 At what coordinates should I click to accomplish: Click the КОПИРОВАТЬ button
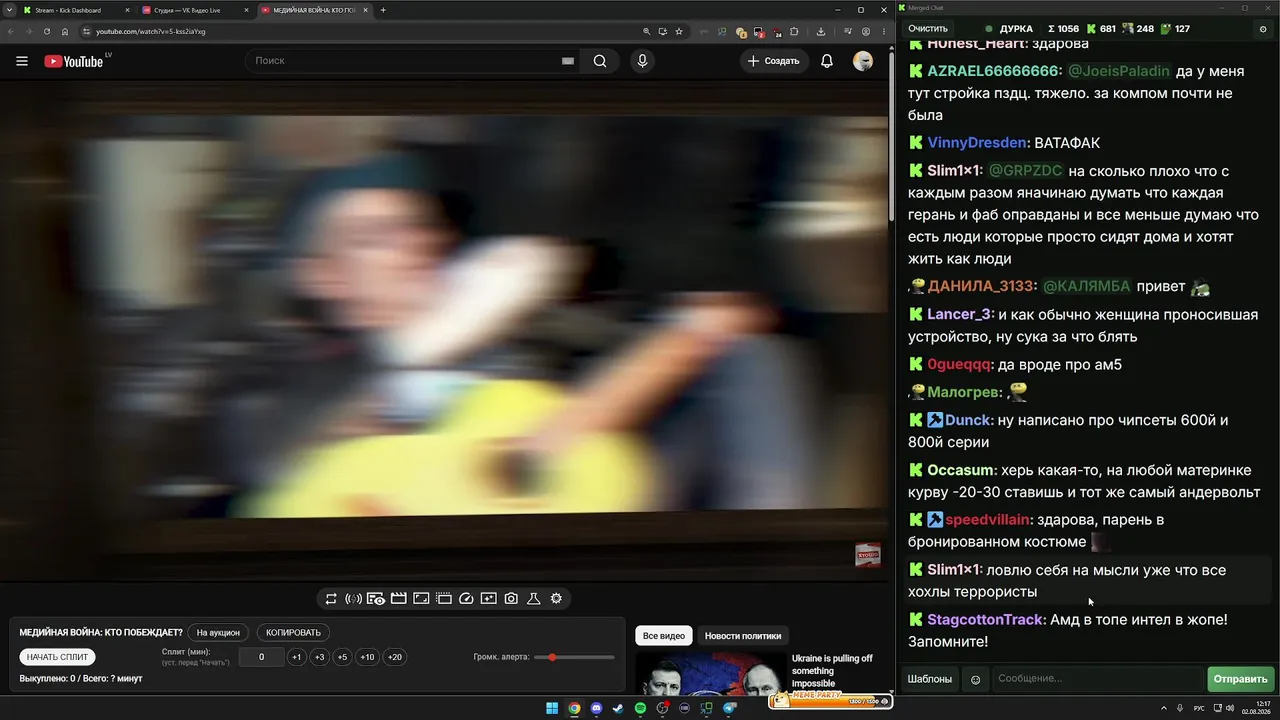pos(293,632)
